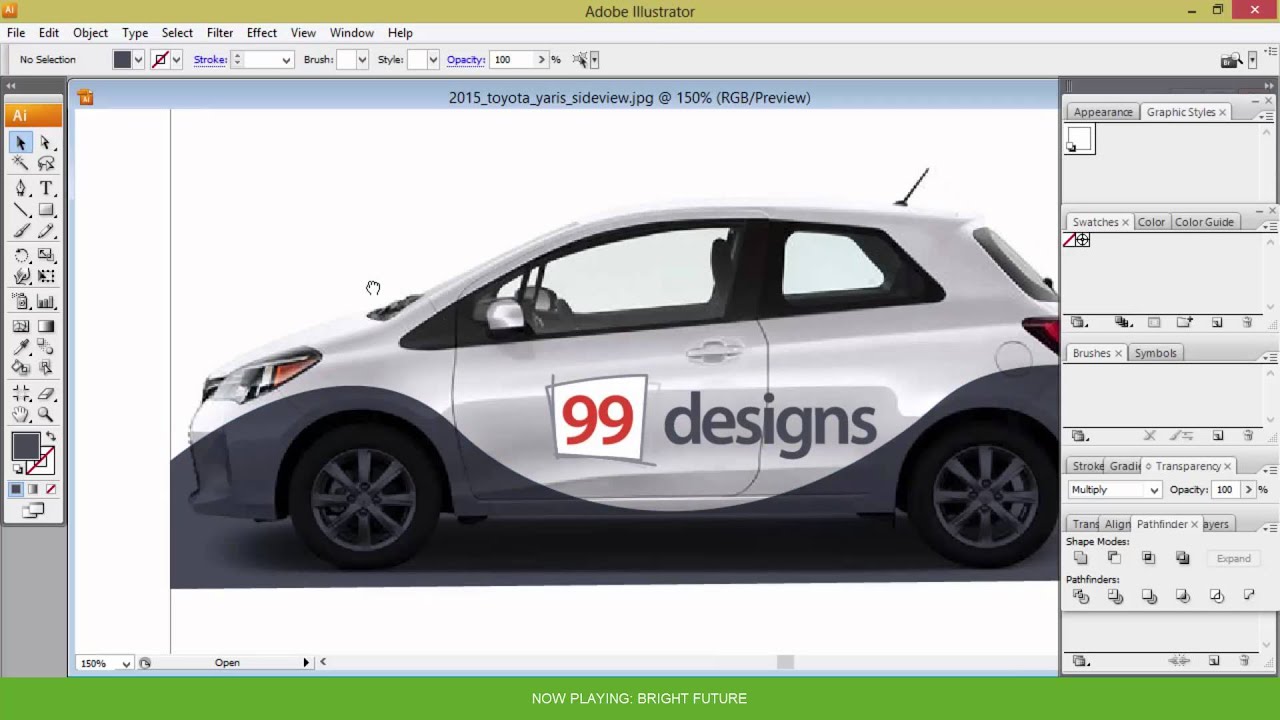Viewport: 1280px width, 720px height.
Task: Select the Direct Selection tool
Action: pyautogui.click(x=46, y=143)
